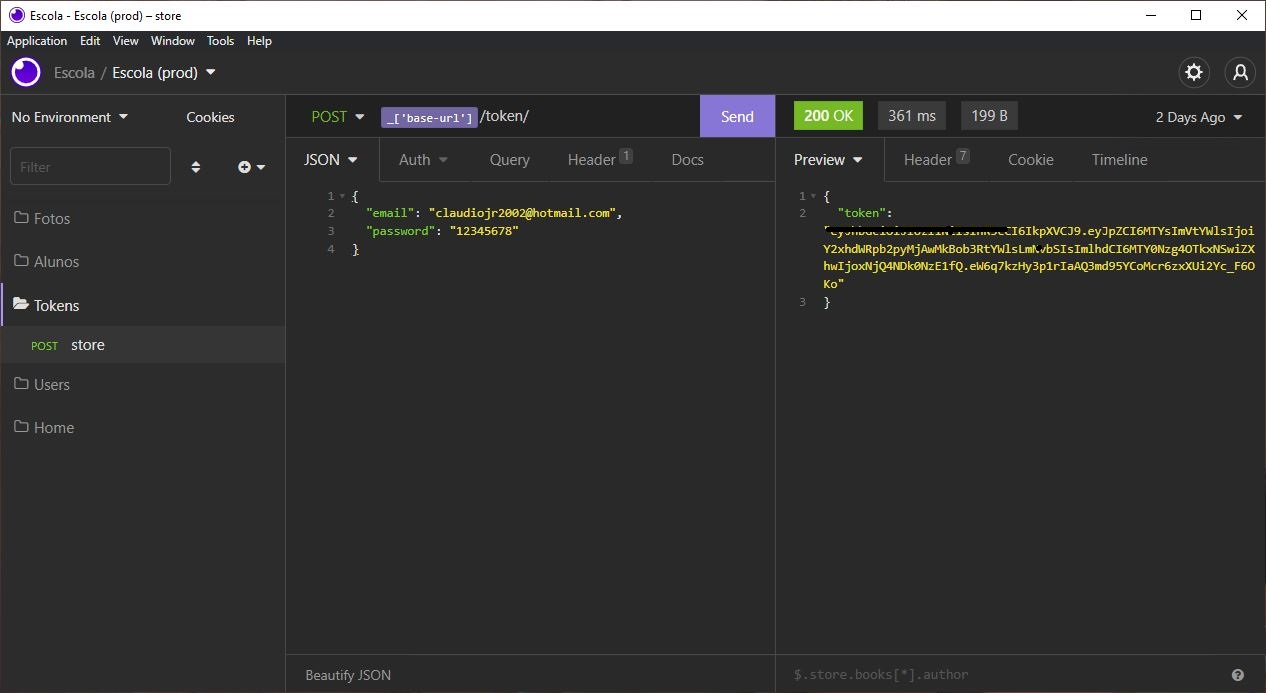Switch to the Query tab
The image size is (1266, 693).
[x=510, y=159]
